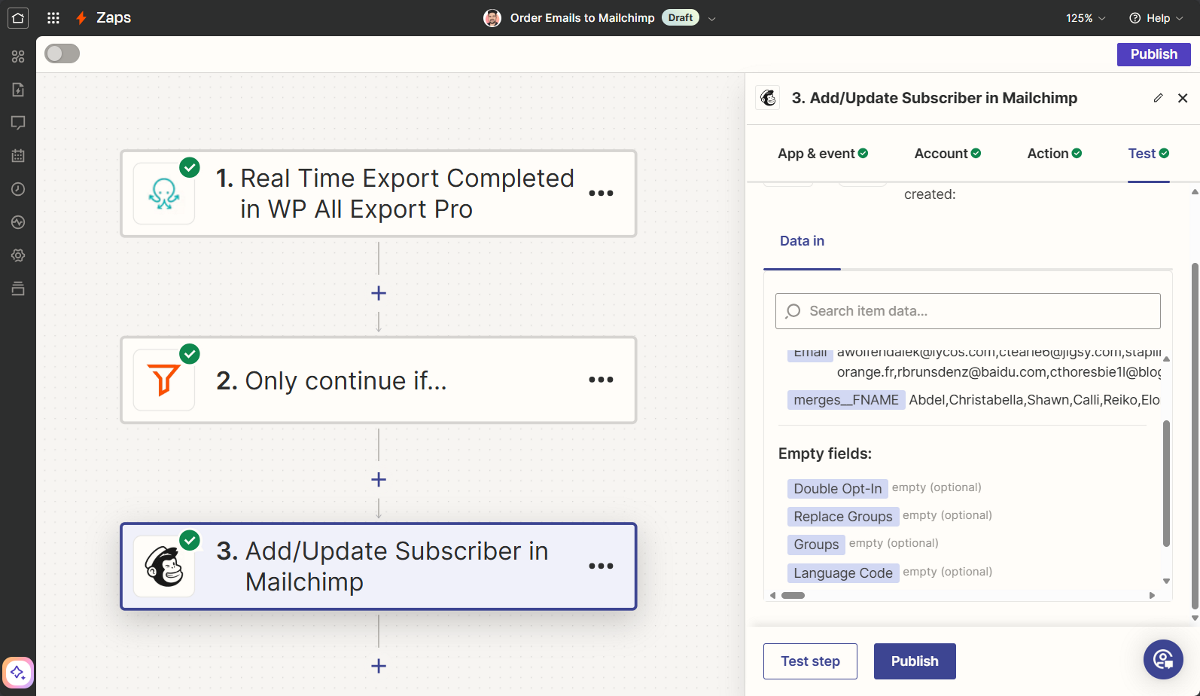Click the Draft status badge
The image size is (1200, 696).
(x=681, y=18)
